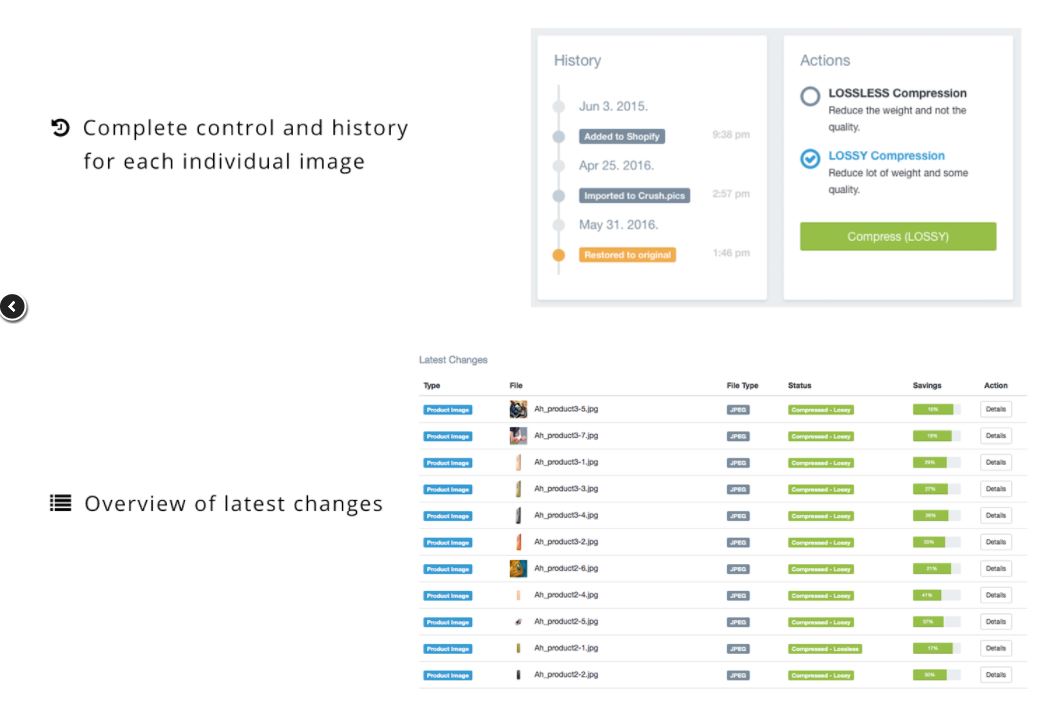Screen dimensions: 1064x715
Task: Click the orange Restored to original timeline marker
Action: [558, 255]
